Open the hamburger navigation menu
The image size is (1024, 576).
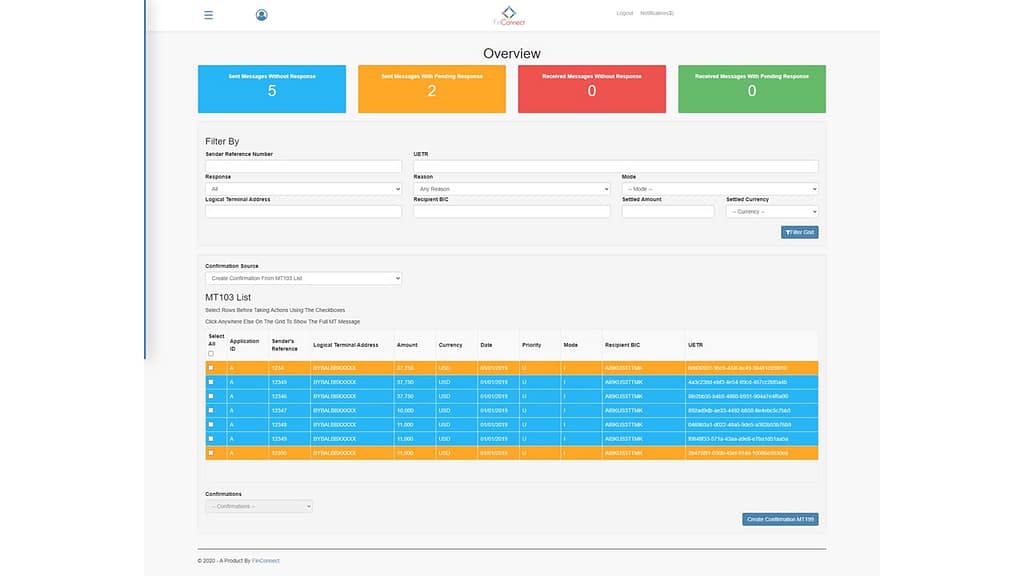[208, 15]
